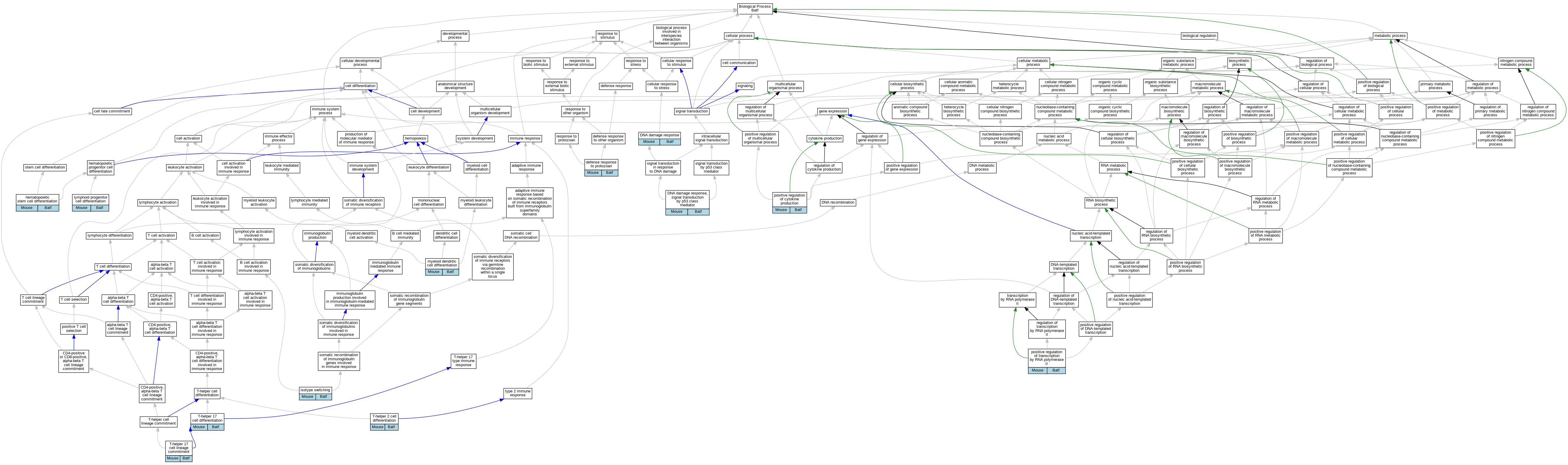
Task: Click the "dendritic cell differentiation" node
Action: click(x=447, y=235)
